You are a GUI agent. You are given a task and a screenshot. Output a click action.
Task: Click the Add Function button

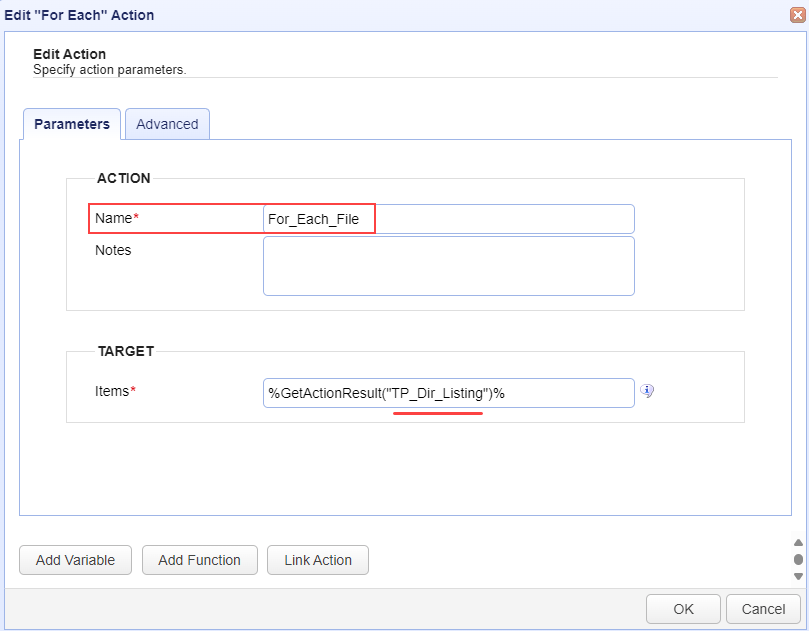point(200,560)
